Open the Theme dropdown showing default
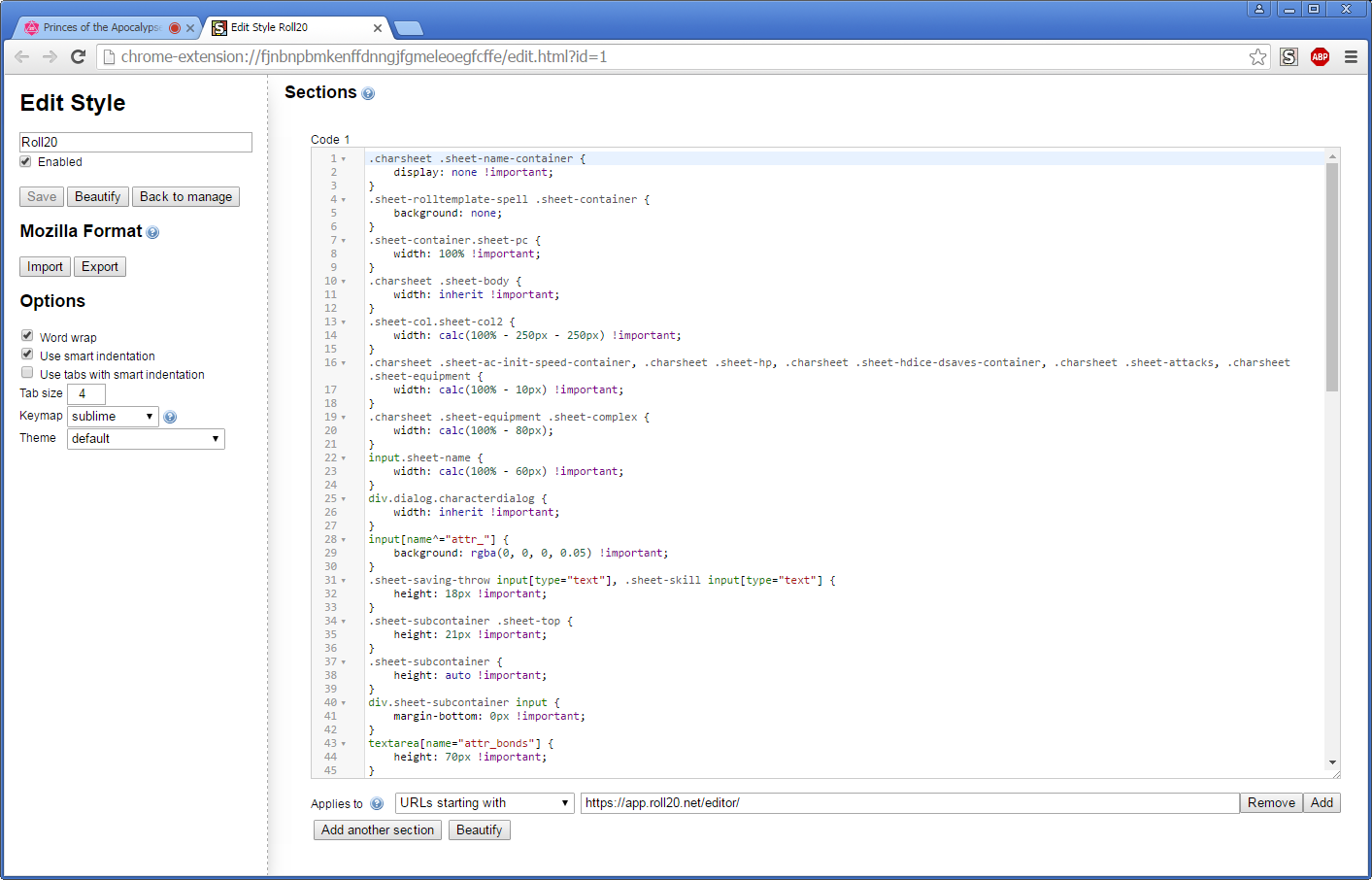 tap(146, 438)
